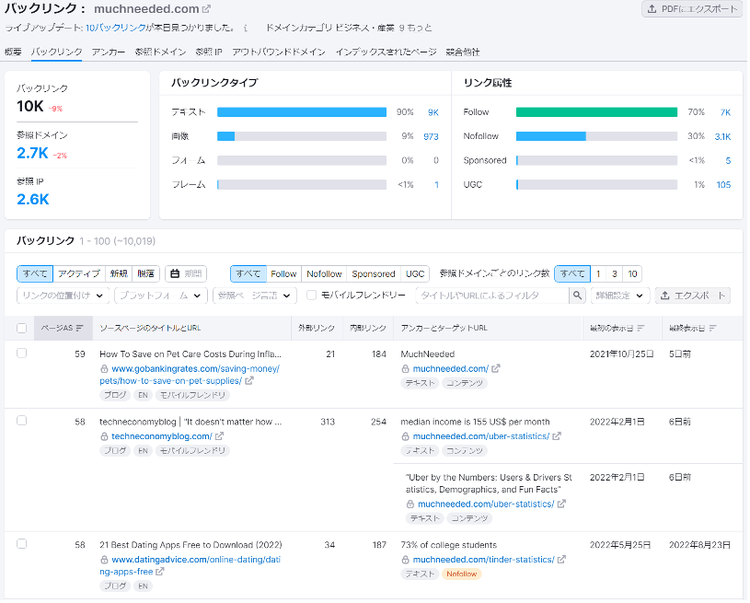Viewport: 750px width, 603px height.
Task: Click the Export button above table
Action: (x=693, y=296)
